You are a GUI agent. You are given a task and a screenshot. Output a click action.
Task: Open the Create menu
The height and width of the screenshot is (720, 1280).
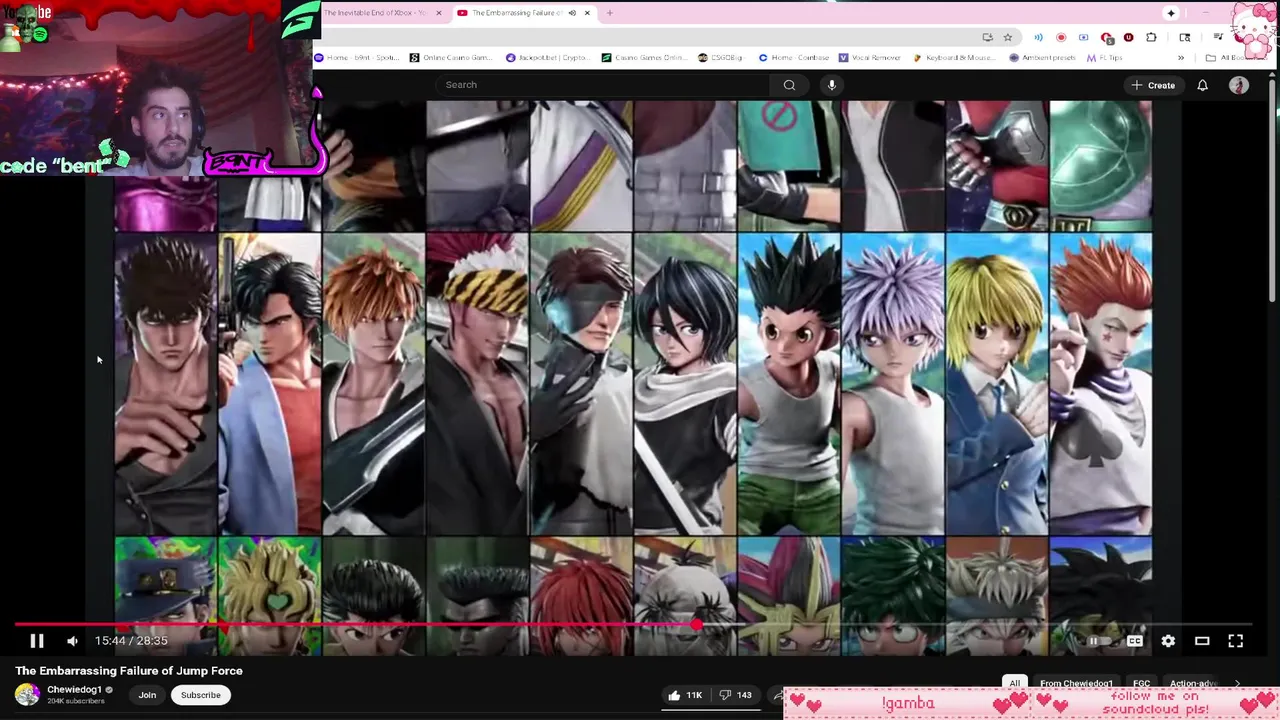click(1153, 85)
